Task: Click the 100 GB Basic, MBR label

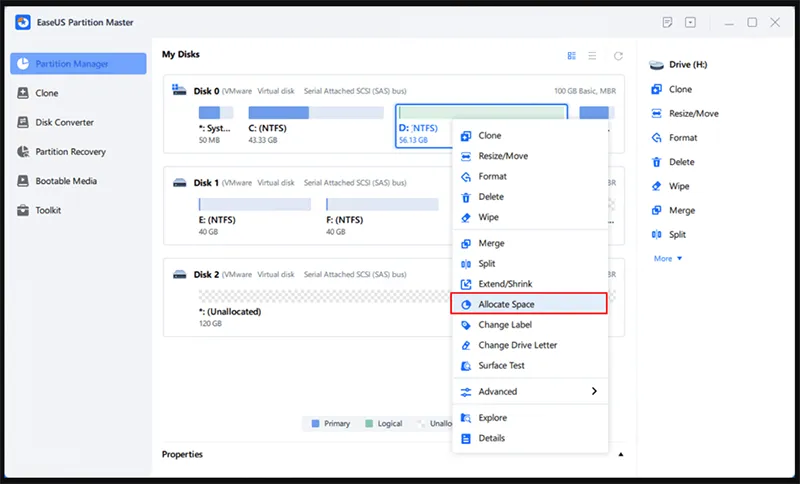Action: pyautogui.click(x=585, y=91)
